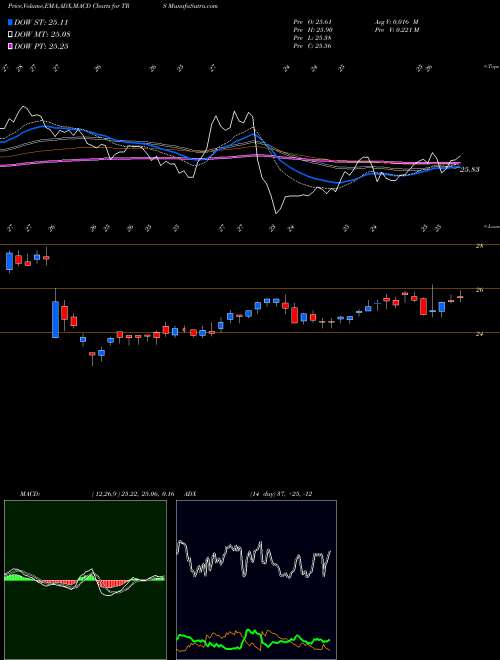500x660 pixels.
Task: Click the ADX panel heading
Action: tap(191, 494)
